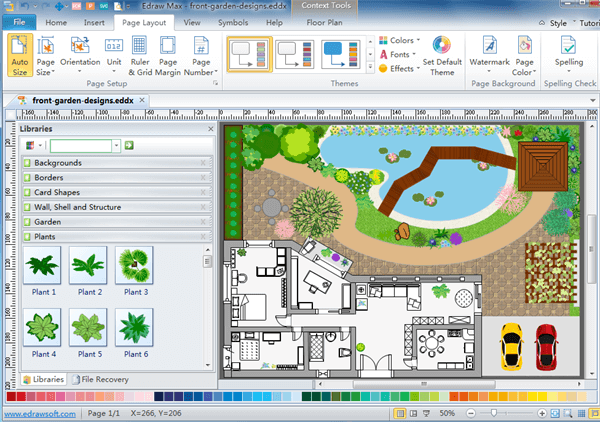Expand the theme Colors dropdown

[399, 41]
